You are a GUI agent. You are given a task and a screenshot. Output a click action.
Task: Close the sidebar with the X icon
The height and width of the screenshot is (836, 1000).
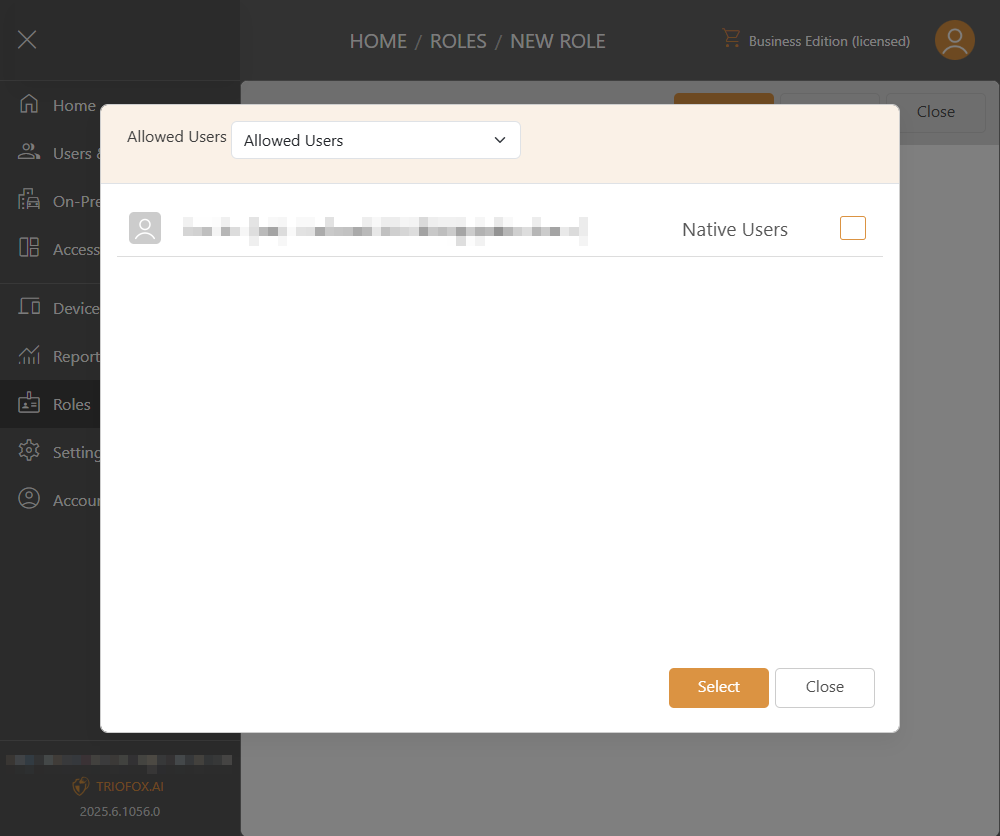click(x=27, y=40)
